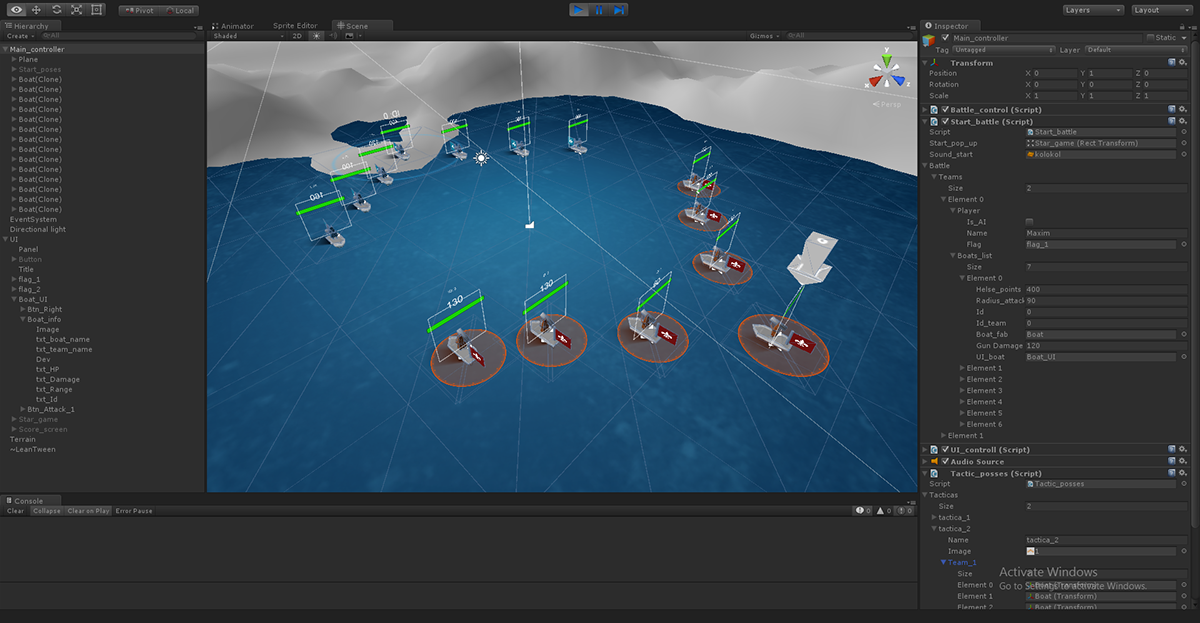Image resolution: width=1200 pixels, height=623 pixels.
Task: Click console warning count icon
Action: (885, 511)
